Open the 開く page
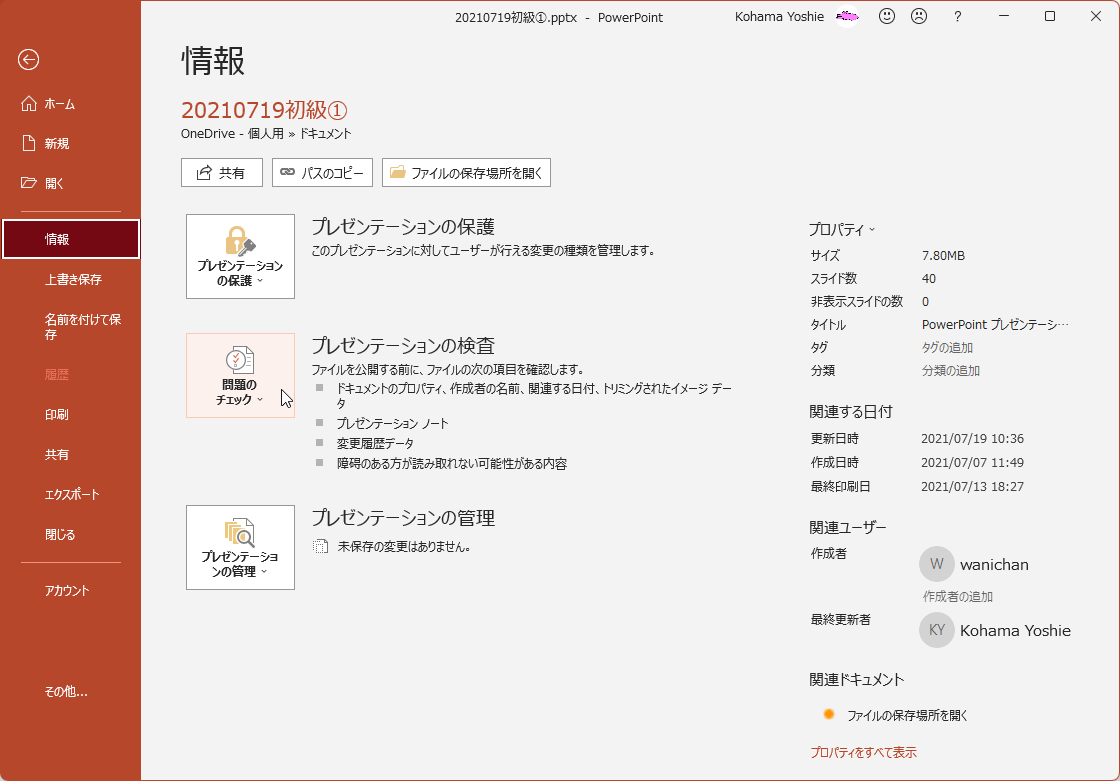Screen dimensions: 1120x781 (x=70, y=184)
